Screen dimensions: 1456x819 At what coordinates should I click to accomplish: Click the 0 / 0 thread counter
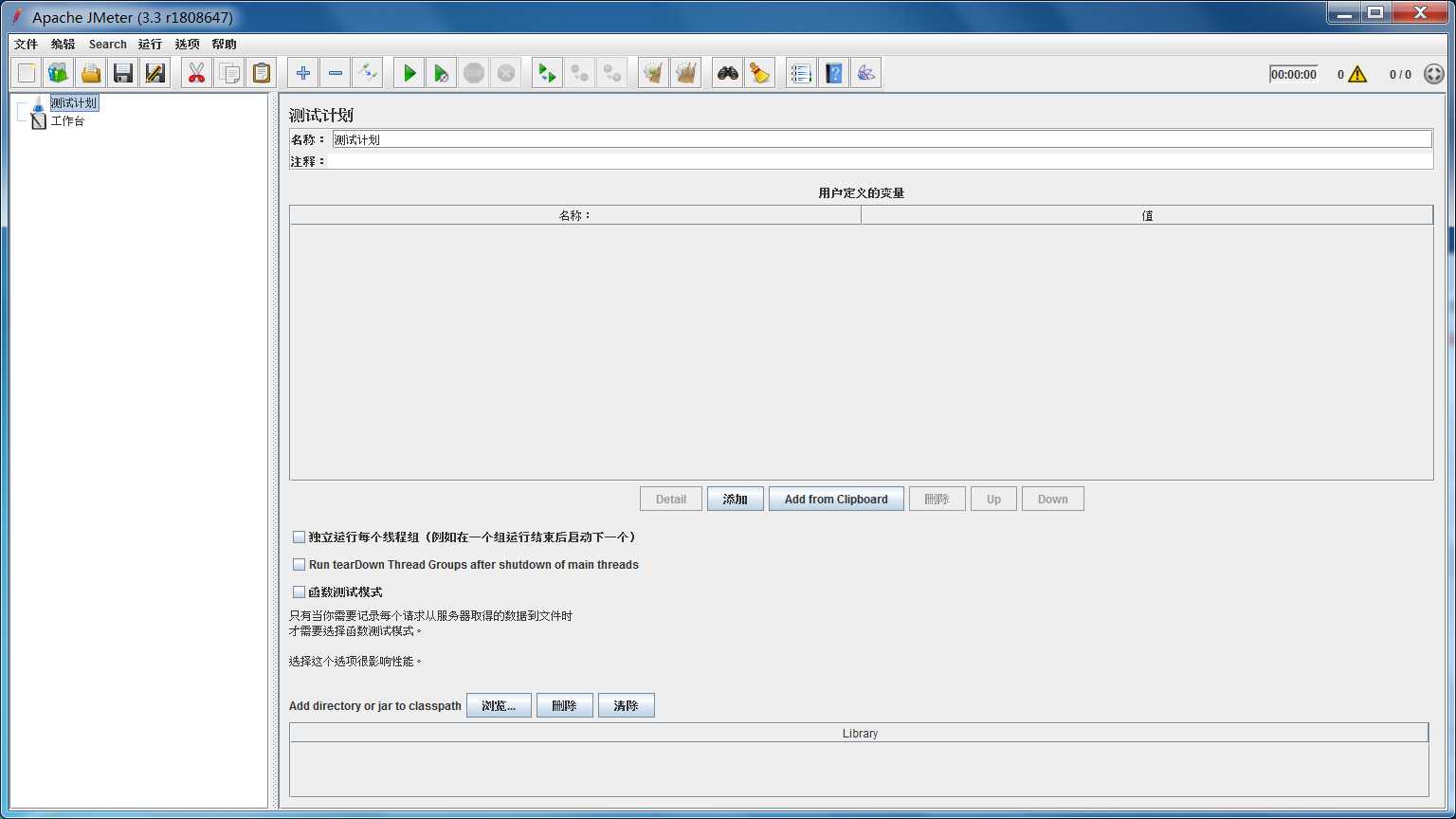coord(1400,74)
